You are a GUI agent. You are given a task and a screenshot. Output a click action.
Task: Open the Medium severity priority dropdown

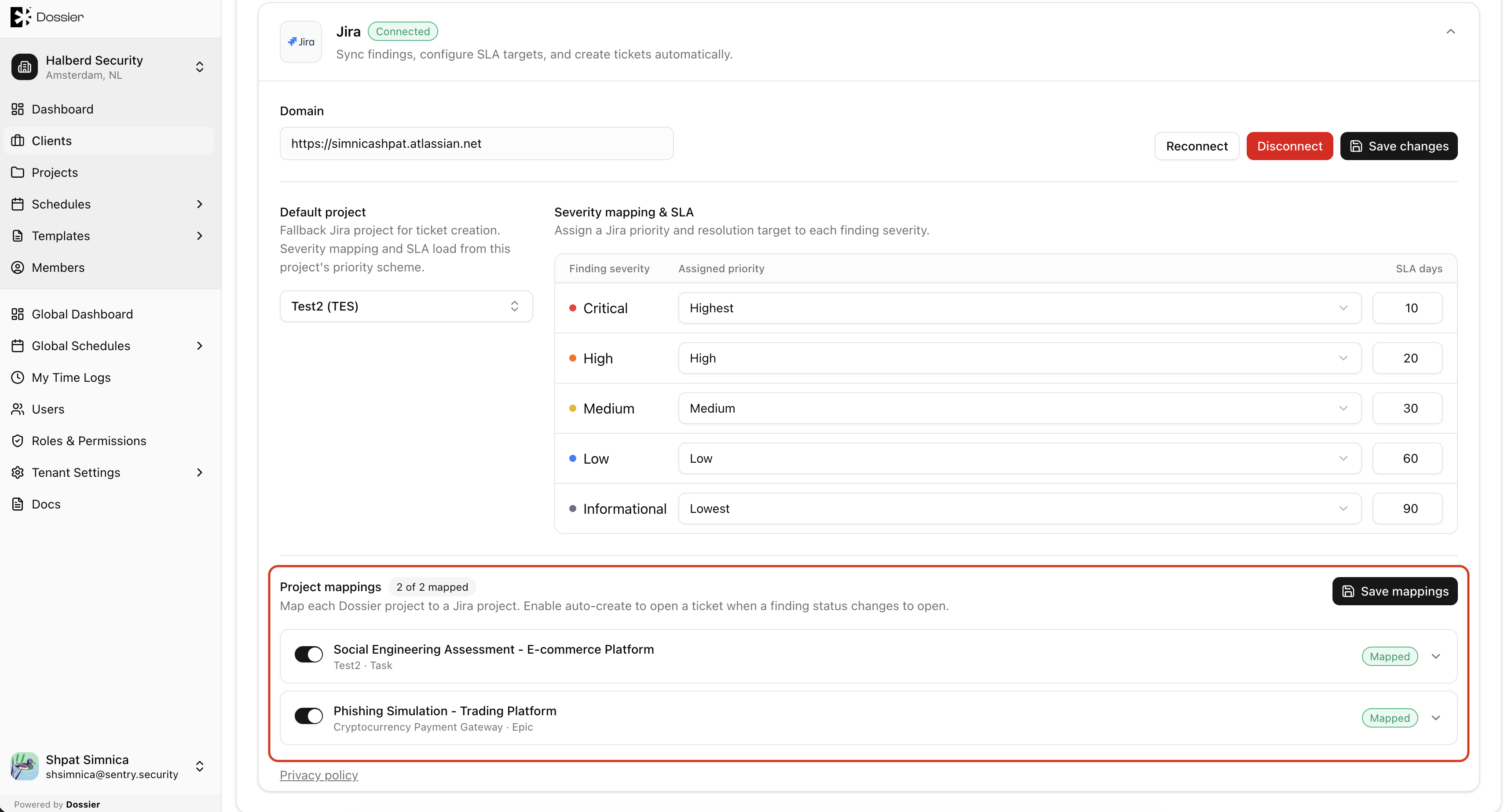[x=1020, y=408]
